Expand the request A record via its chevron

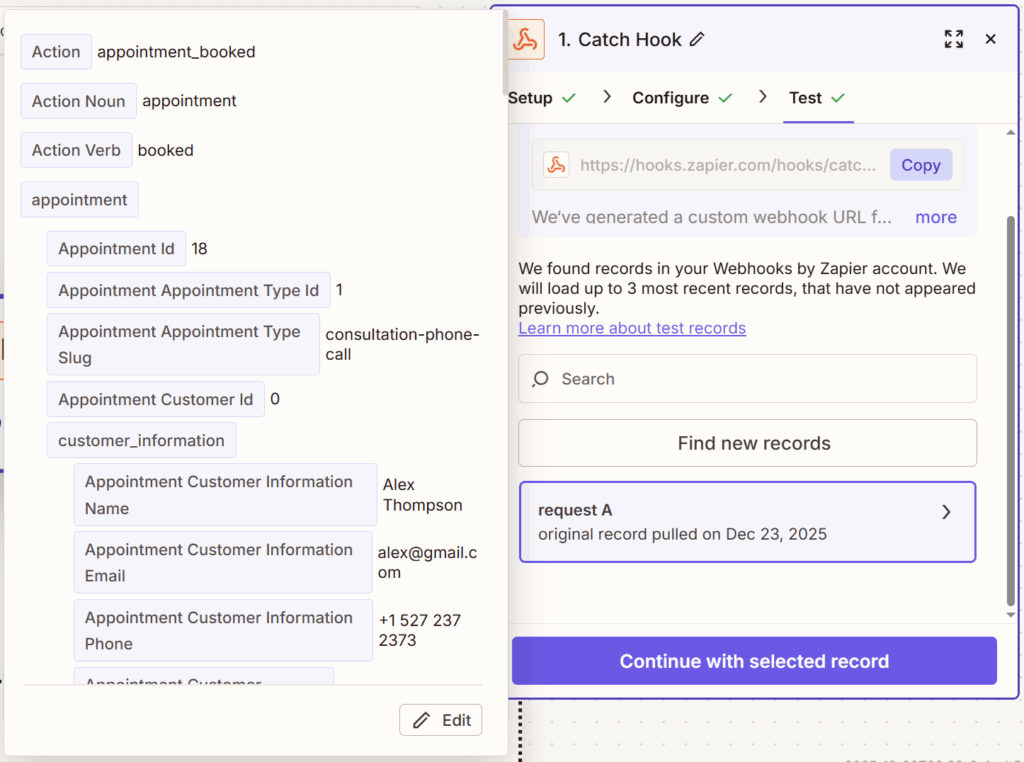[946, 511]
